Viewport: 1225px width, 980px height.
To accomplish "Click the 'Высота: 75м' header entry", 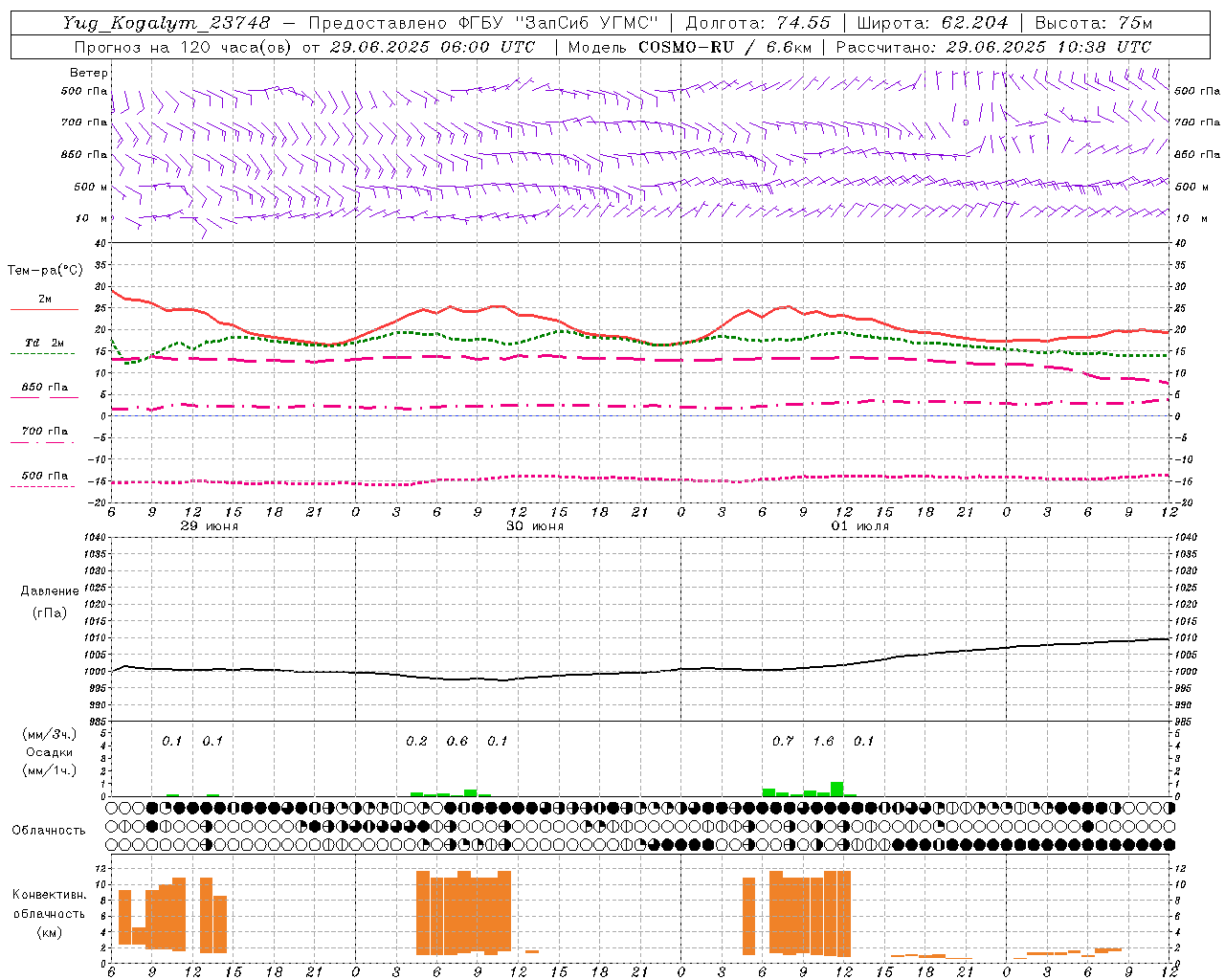I will pyautogui.click(x=1094, y=23).
